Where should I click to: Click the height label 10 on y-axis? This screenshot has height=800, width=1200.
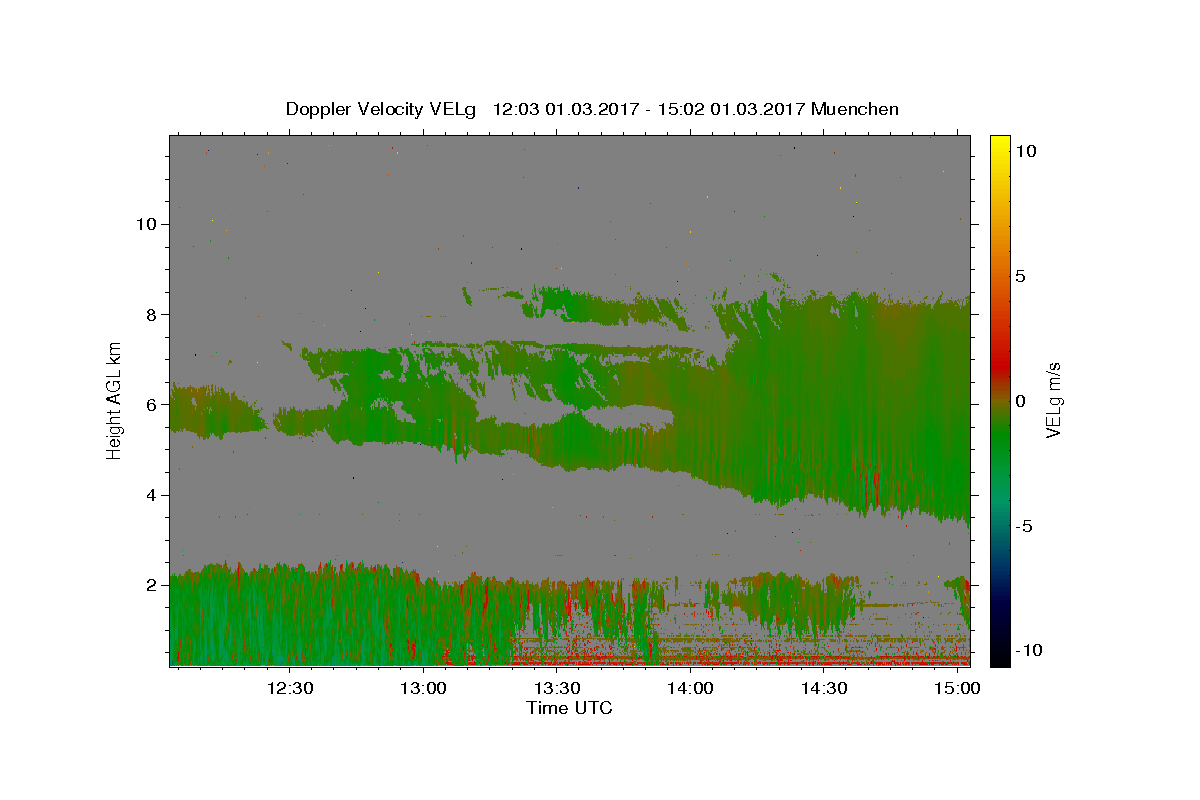(144, 224)
